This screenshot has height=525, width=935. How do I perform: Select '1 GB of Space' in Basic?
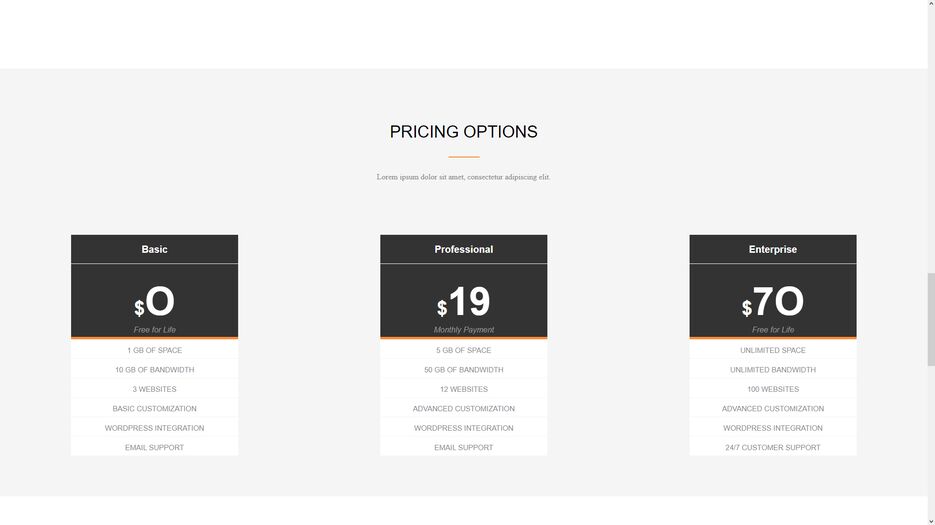154,350
